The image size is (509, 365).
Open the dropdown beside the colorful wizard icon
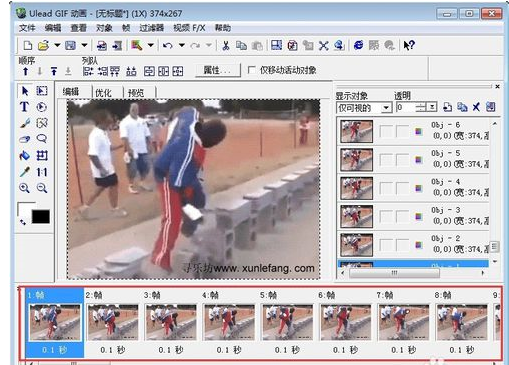pos(151,45)
